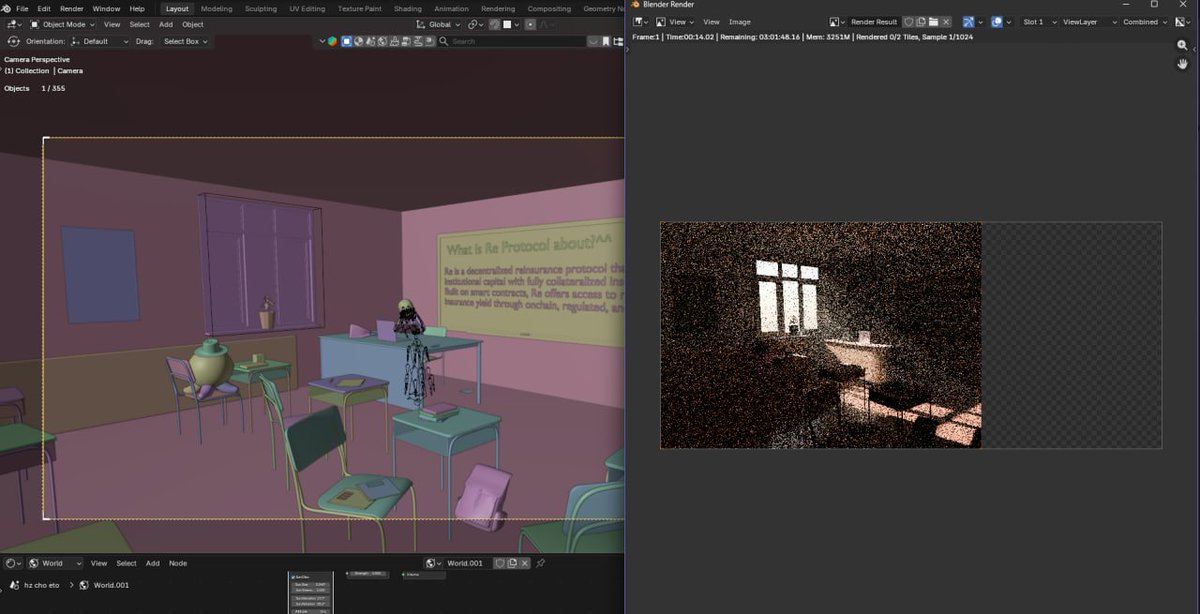Viewport: 1200px width, 614px height.
Task: Switch to the UV Editing workspace tab
Action: coord(307,8)
